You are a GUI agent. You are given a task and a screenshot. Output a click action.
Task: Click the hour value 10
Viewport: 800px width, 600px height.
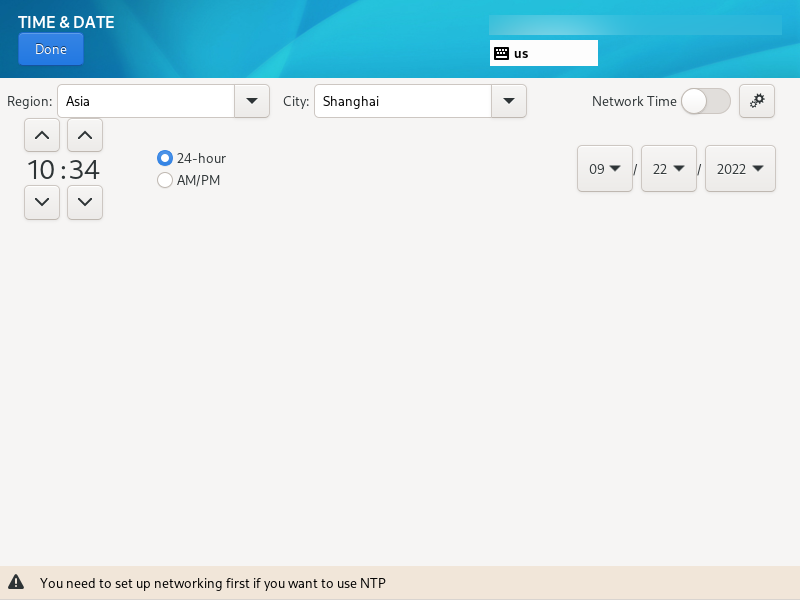pos(41,170)
